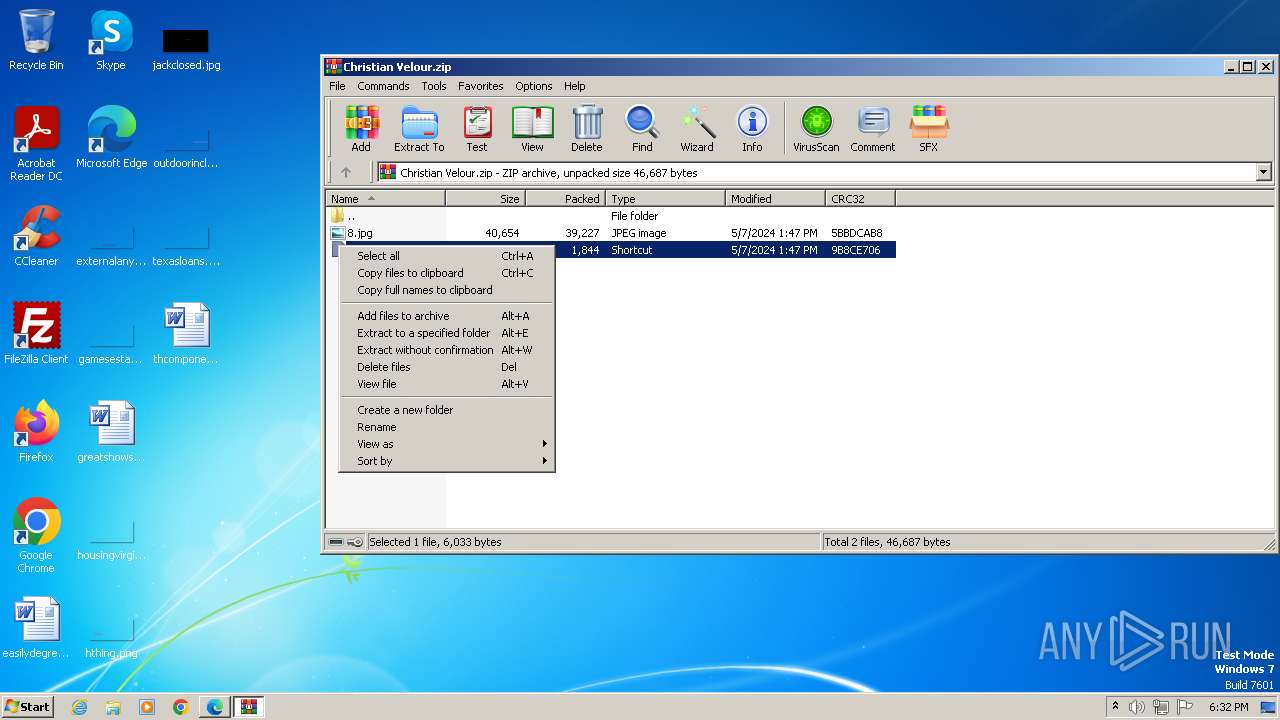The height and width of the screenshot is (720, 1280).
Task: Open the Start menu
Action: [x=28, y=707]
